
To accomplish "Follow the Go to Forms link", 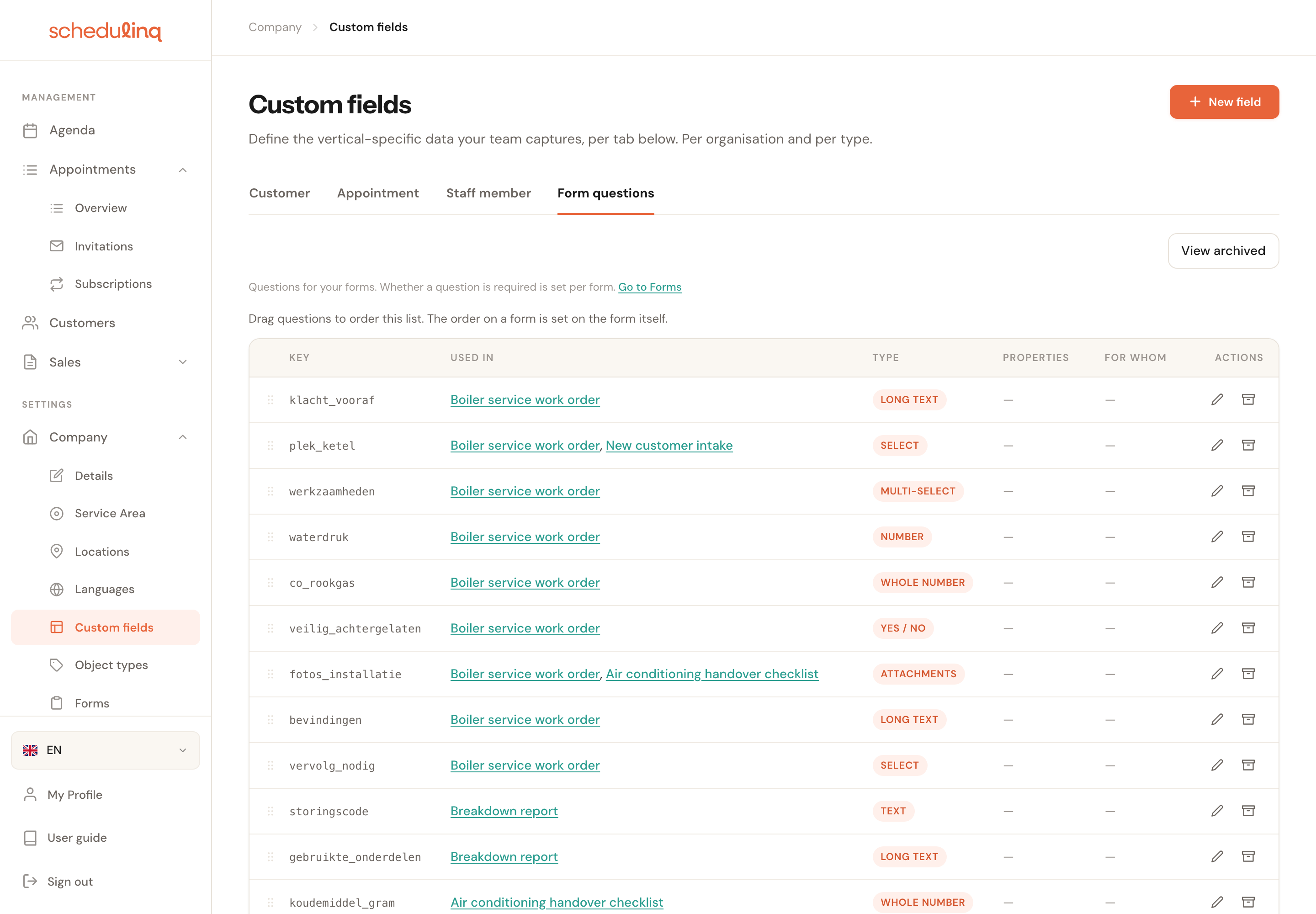I will coord(650,287).
